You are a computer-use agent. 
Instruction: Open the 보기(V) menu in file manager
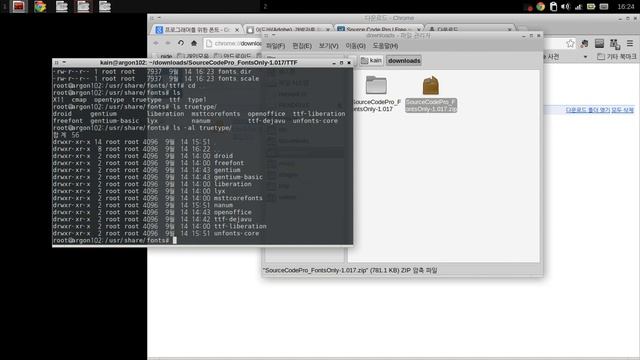pyautogui.click(x=329, y=46)
